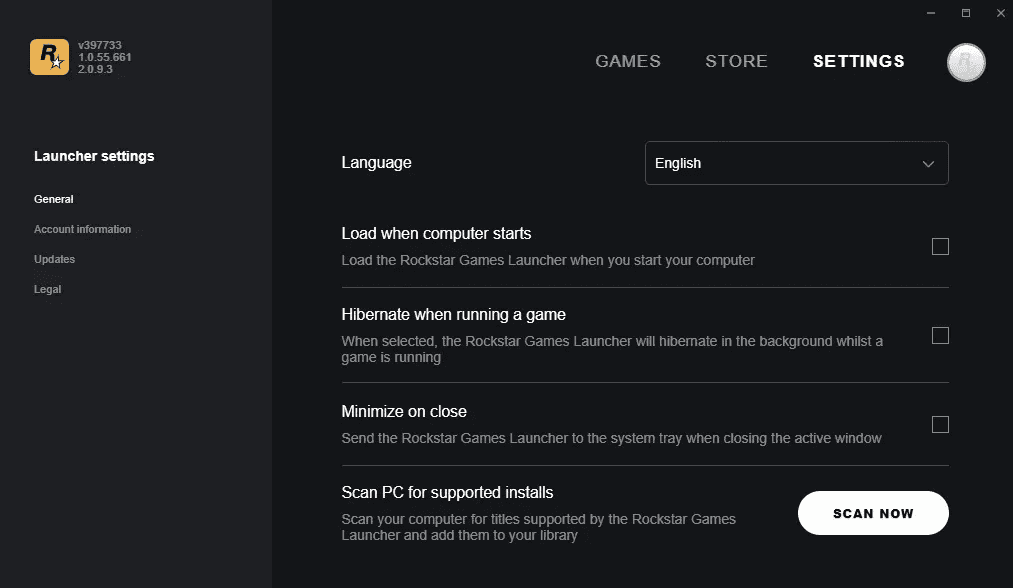Open Account information settings
This screenshot has width=1013, height=588.
click(82, 229)
